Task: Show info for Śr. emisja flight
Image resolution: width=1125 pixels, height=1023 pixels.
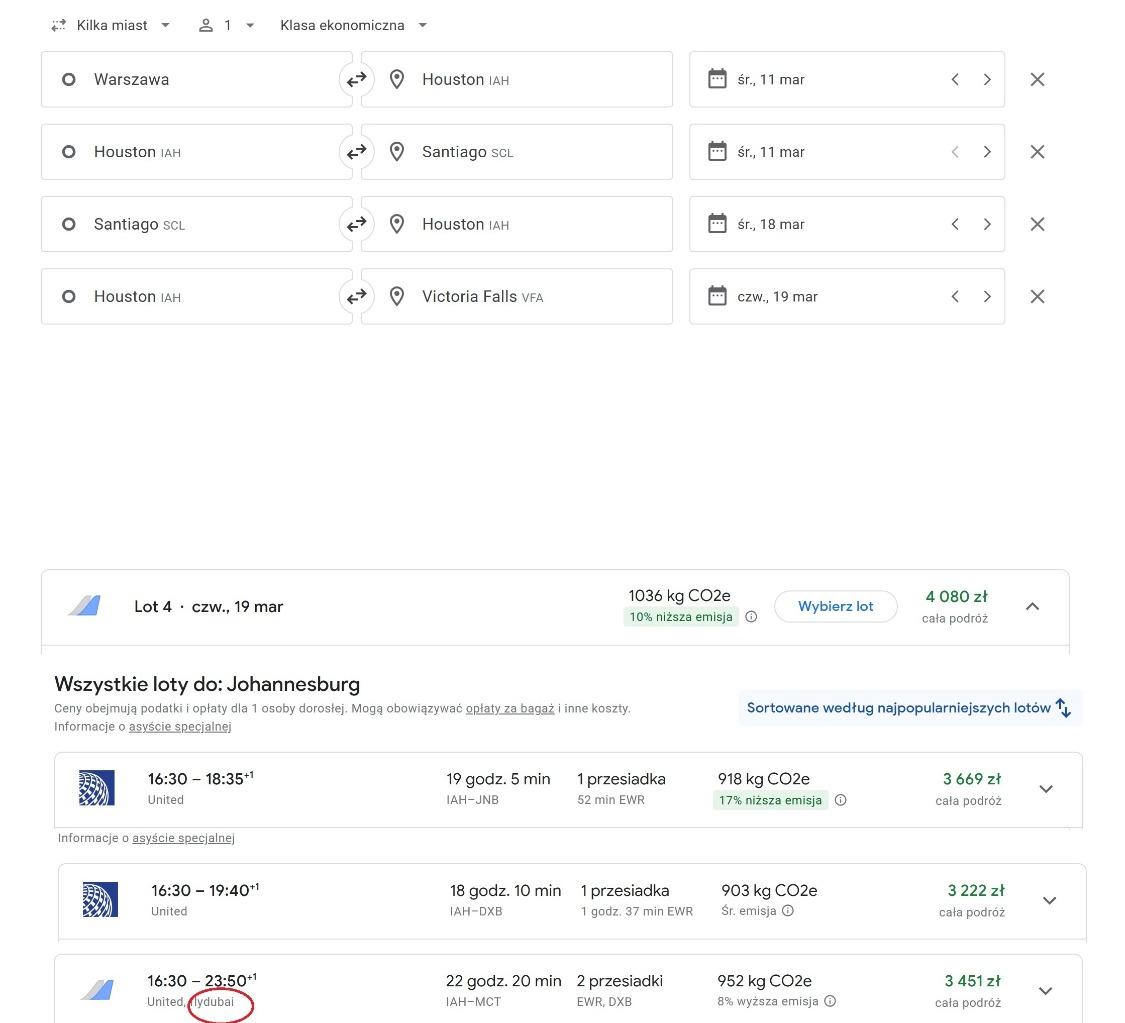Action: point(788,911)
